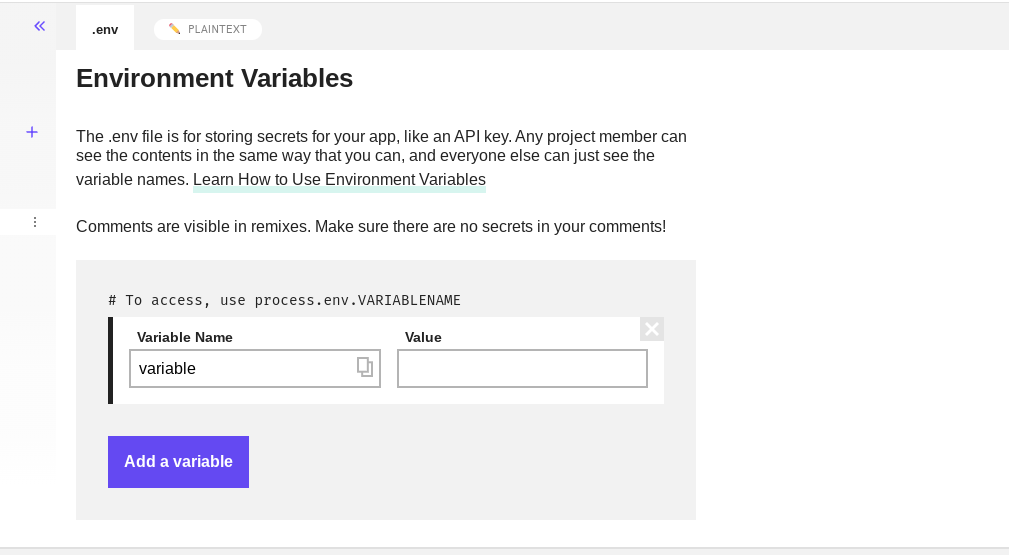The height and width of the screenshot is (555, 1009).
Task: Open Learn How to Use Environment Variables link
Action: pyautogui.click(x=339, y=180)
